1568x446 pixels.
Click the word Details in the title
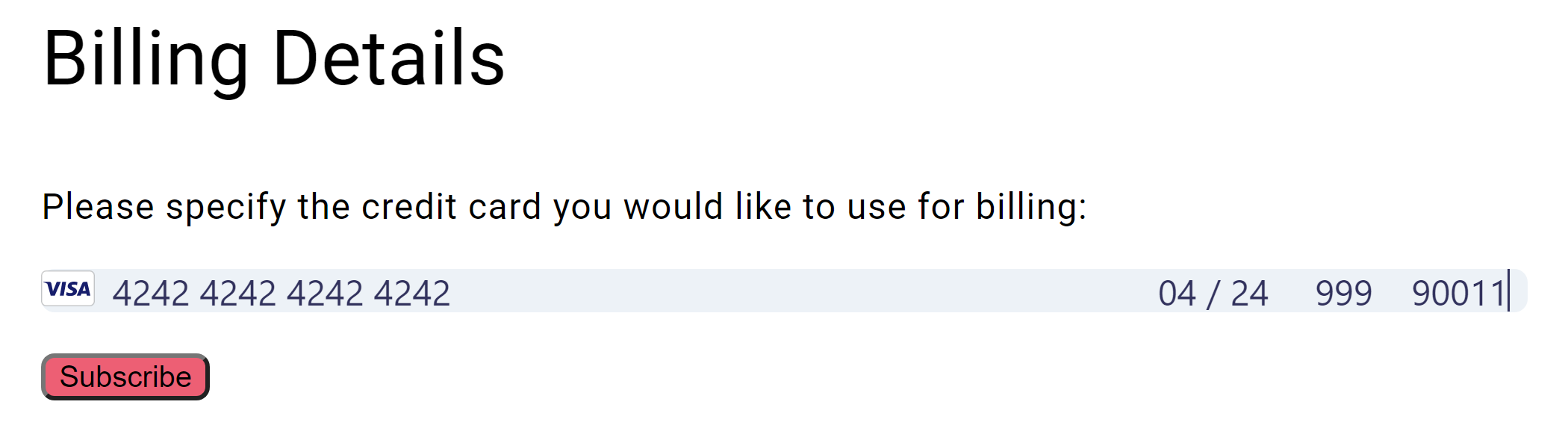point(388,58)
